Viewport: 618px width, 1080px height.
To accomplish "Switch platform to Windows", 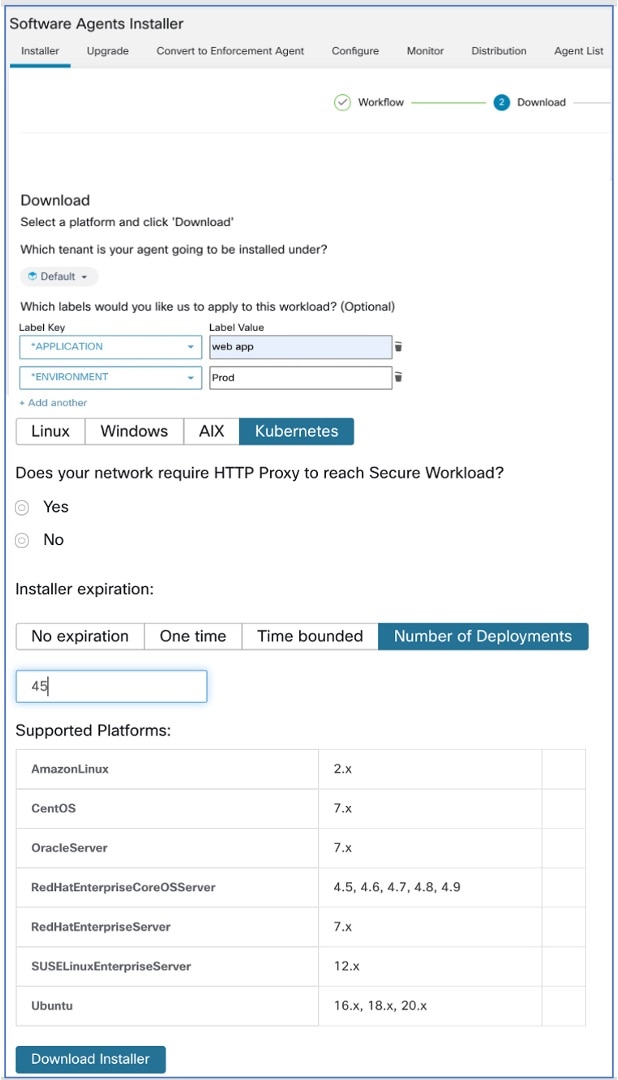I will 134,431.
